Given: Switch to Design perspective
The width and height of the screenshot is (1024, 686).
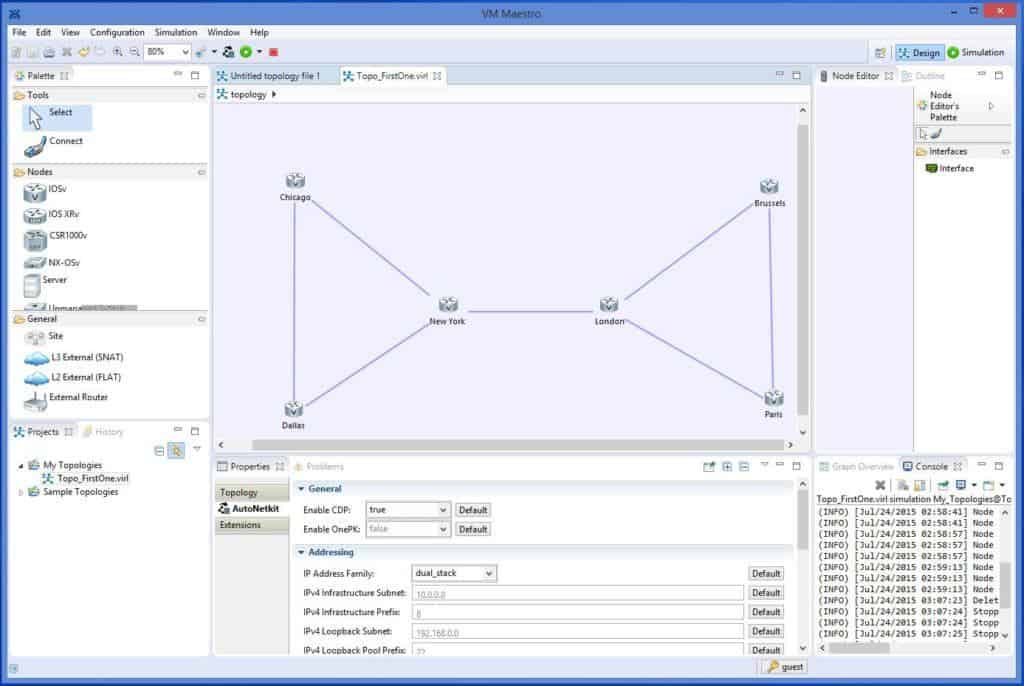Looking at the screenshot, I should tap(919, 53).
